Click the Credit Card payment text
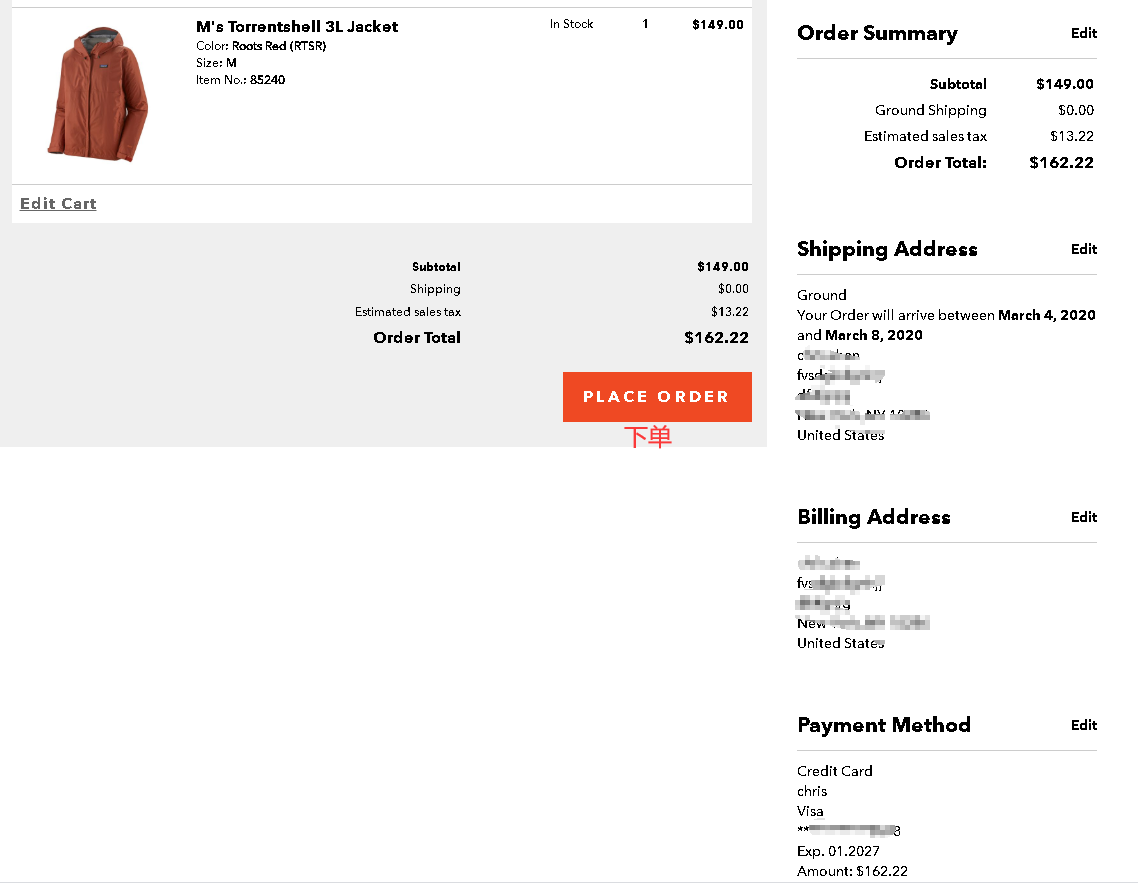Screen dimensions: 1138x884 click(x=835, y=771)
